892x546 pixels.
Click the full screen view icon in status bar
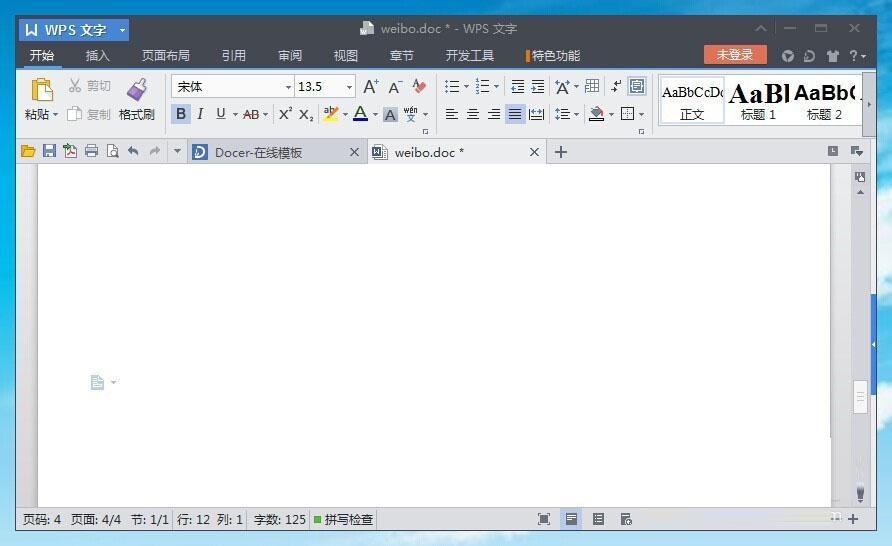pyautogui.click(x=544, y=519)
